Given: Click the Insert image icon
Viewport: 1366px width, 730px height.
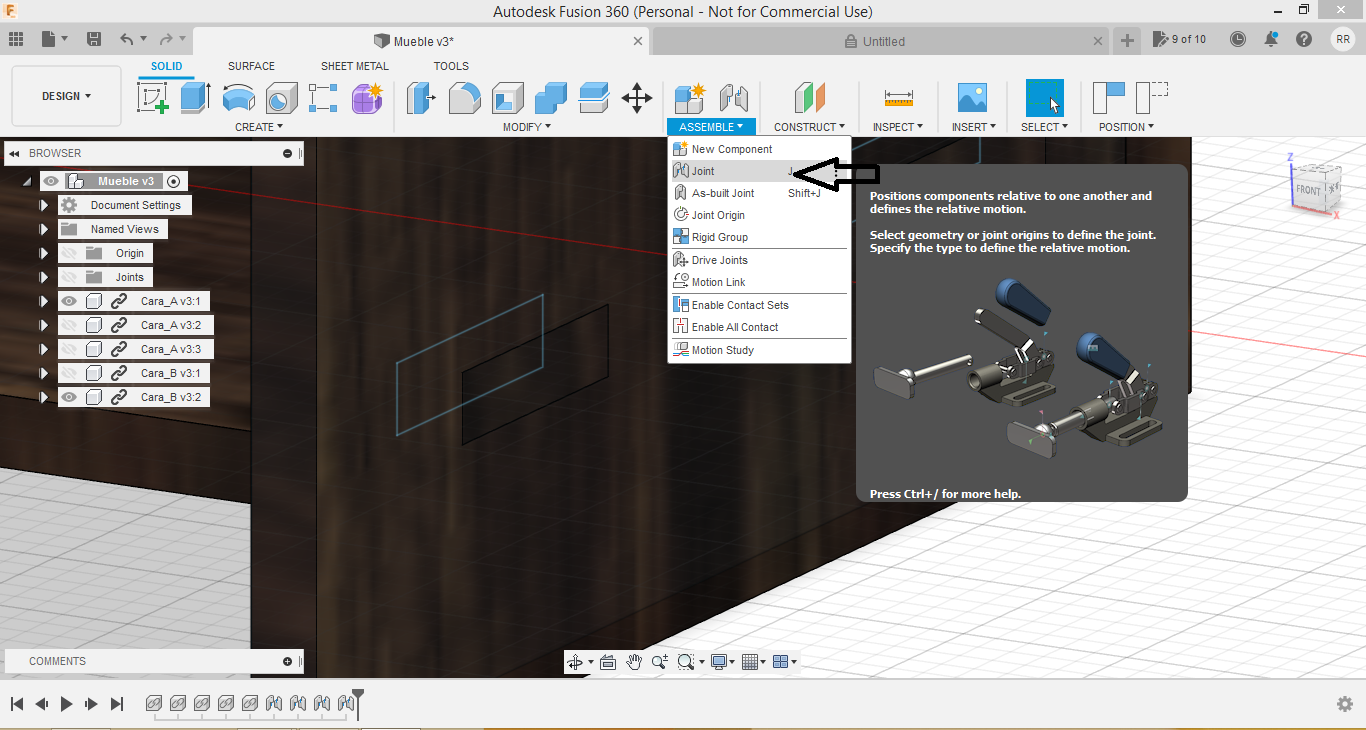Looking at the screenshot, I should (x=972, y=97).
